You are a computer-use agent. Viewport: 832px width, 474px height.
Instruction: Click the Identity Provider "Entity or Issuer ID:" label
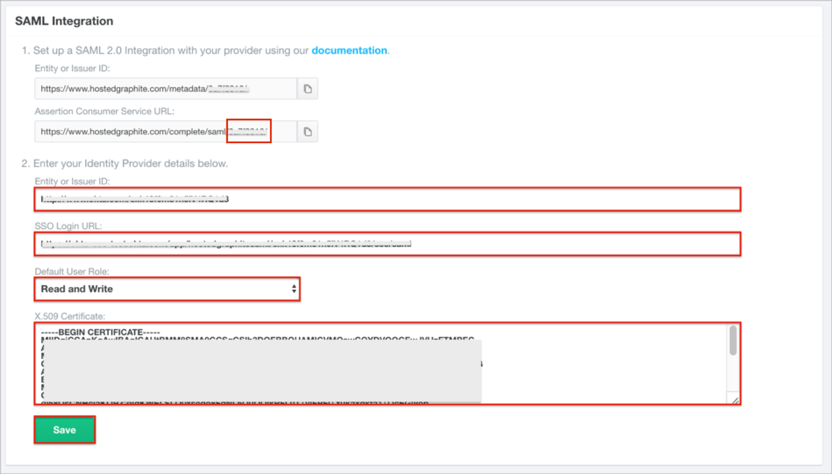(x=72, y=182)
